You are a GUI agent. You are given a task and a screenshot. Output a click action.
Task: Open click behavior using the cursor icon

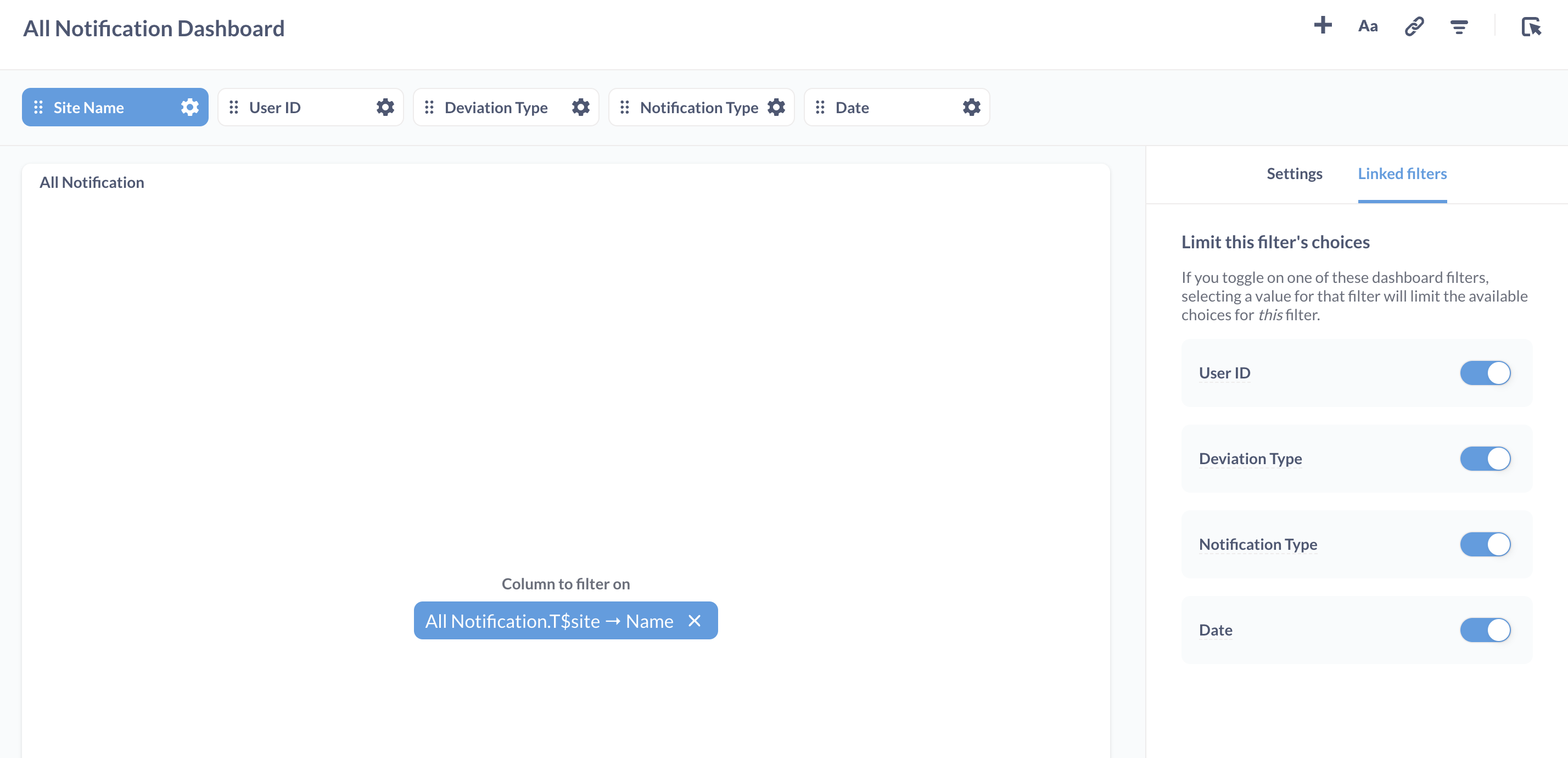click(x=1533, y=27)
